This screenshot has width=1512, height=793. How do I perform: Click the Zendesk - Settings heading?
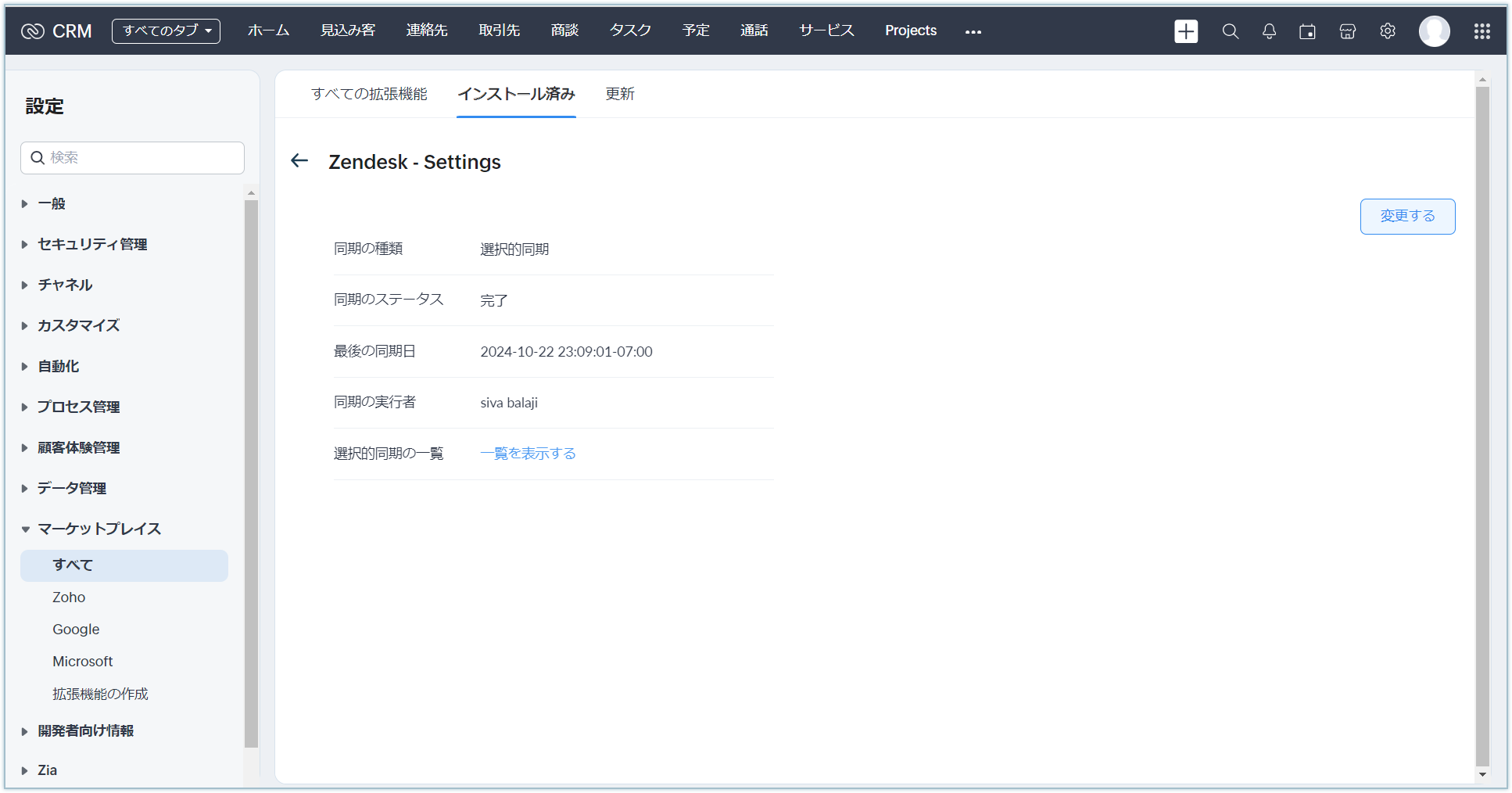tap(414, 162)
